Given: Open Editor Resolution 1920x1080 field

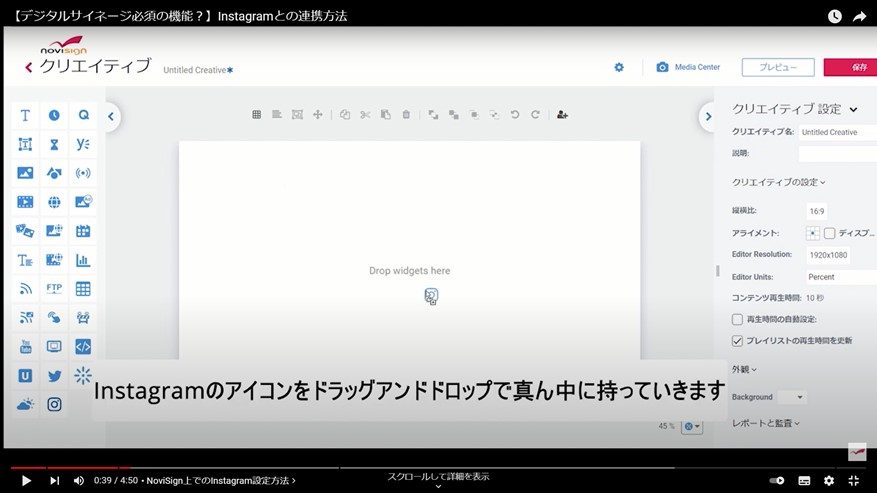Looking at the screenshot, I should click(x=828, y=255).
